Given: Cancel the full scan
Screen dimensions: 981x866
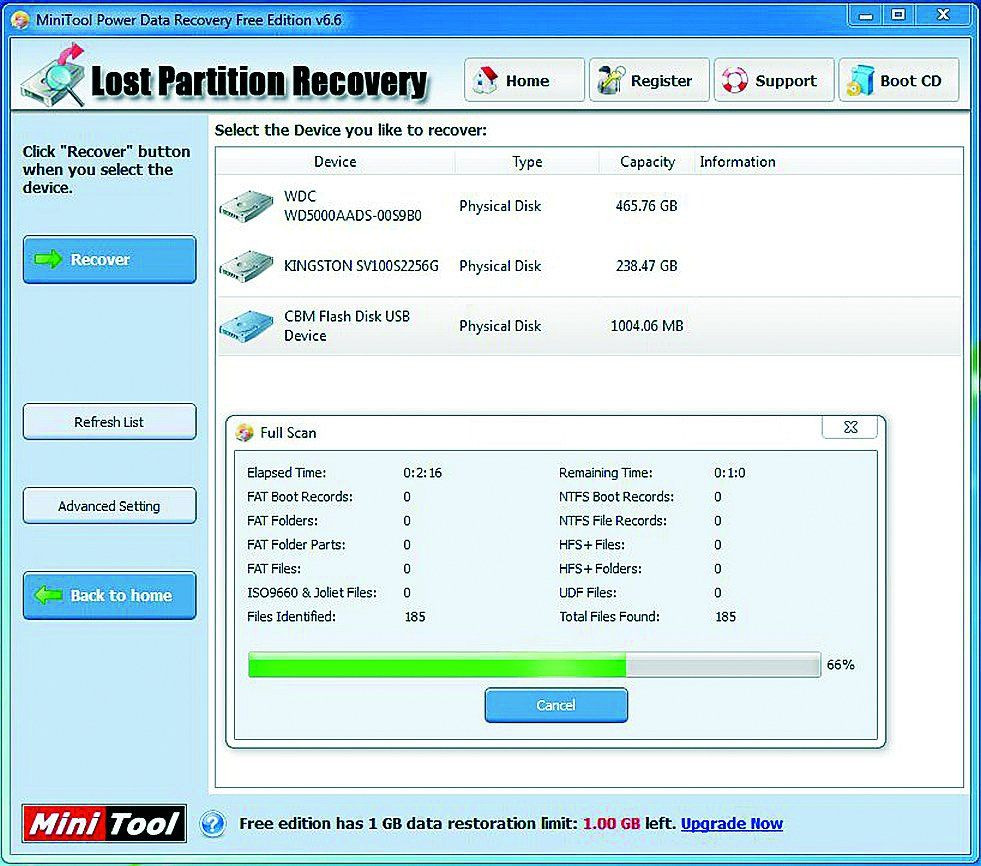Looking at the screenshot, I should tap(556, 705).
